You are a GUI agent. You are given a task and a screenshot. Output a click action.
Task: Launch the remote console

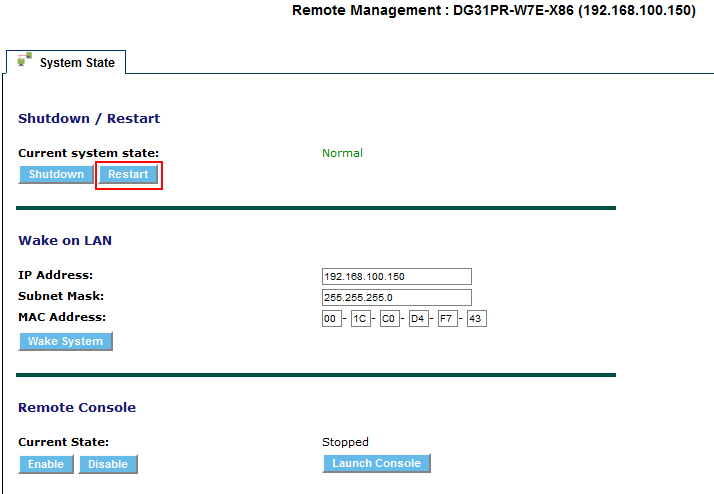(376, 464)
